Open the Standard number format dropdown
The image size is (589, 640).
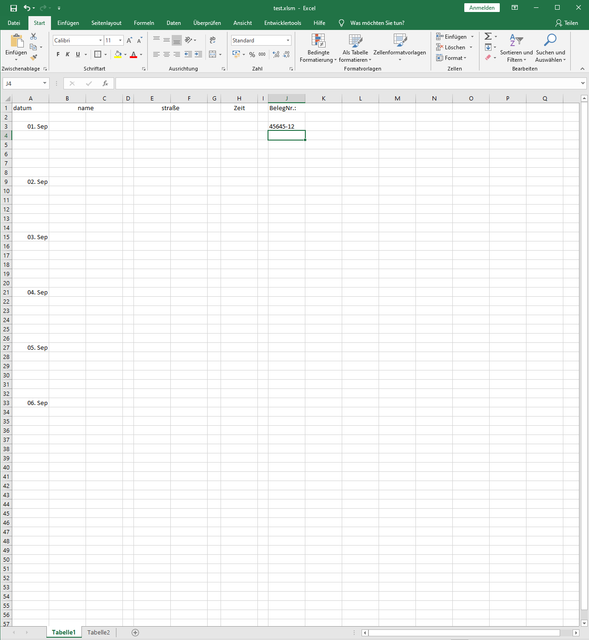288,40
